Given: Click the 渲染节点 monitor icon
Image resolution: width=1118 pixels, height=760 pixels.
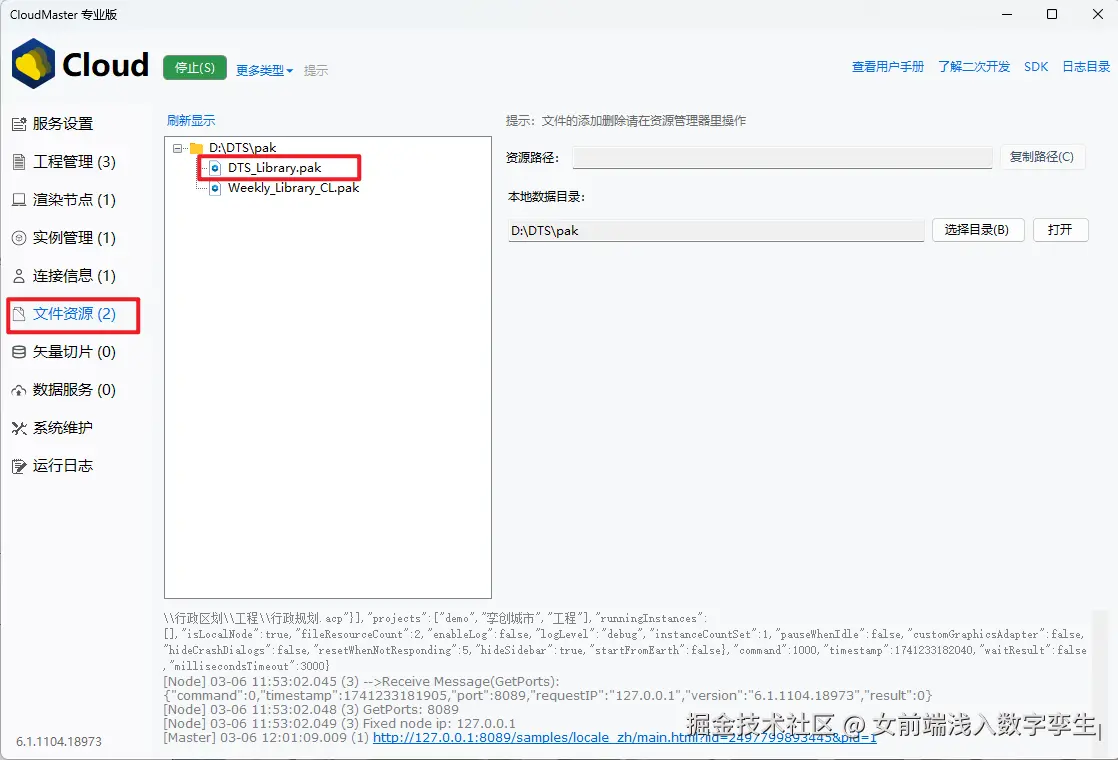Looking at the screenshot, I should click(x=19, y=200).
